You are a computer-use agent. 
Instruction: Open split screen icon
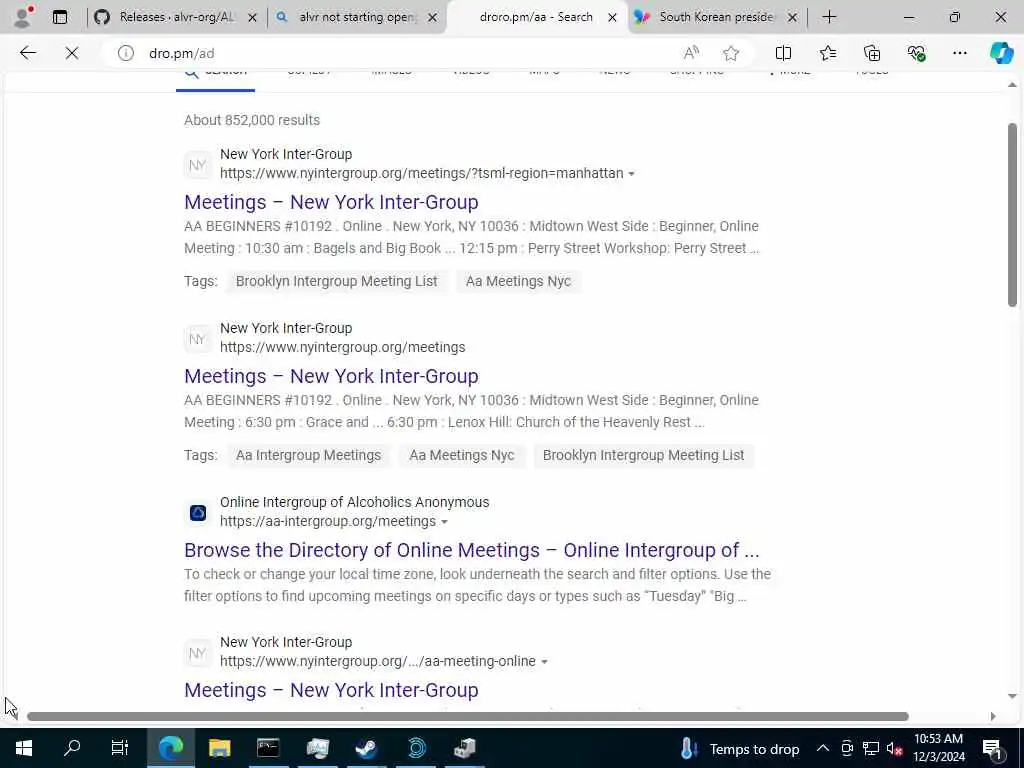tap(783, 53)
